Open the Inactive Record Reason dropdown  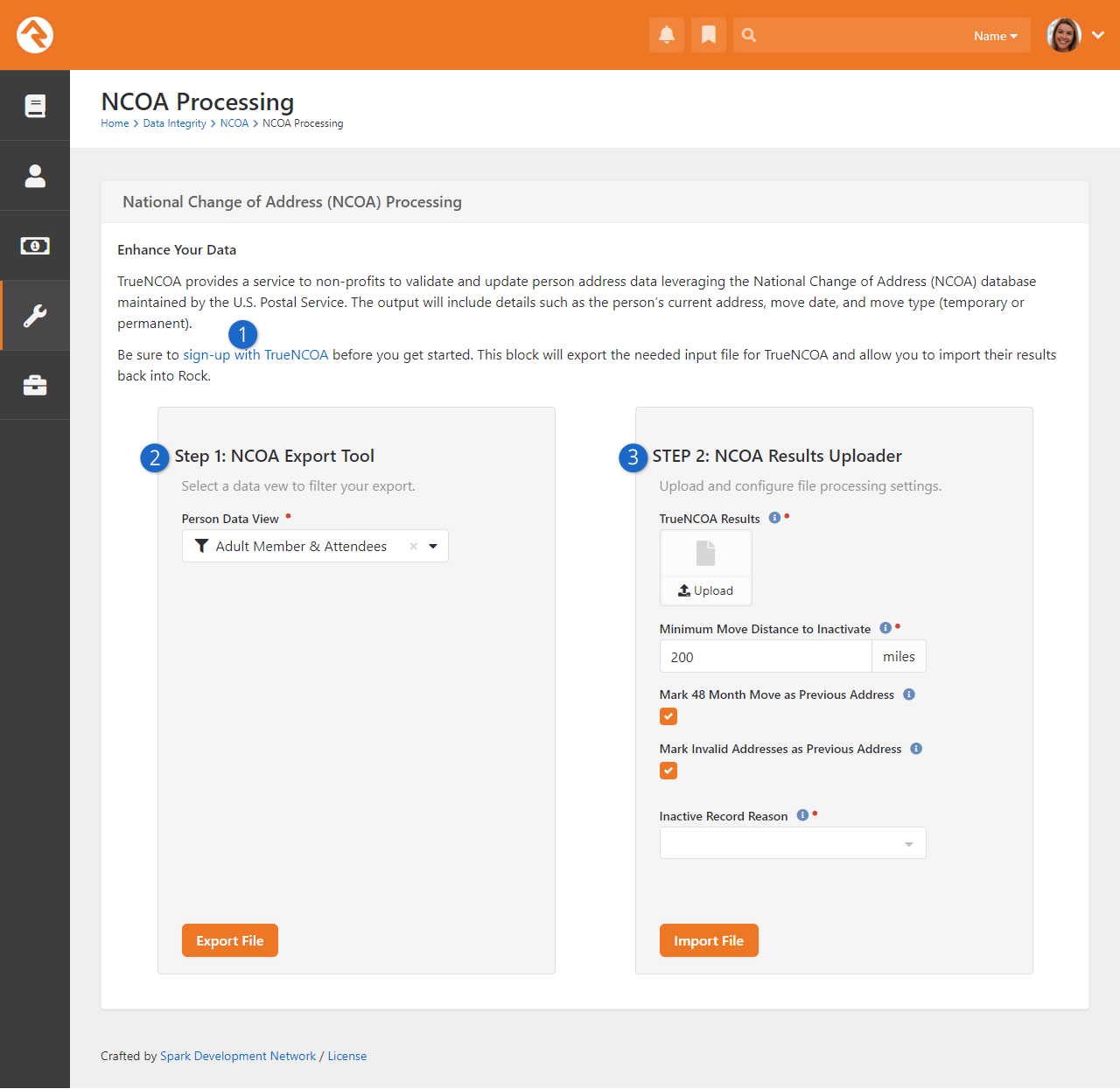[793, 843]
